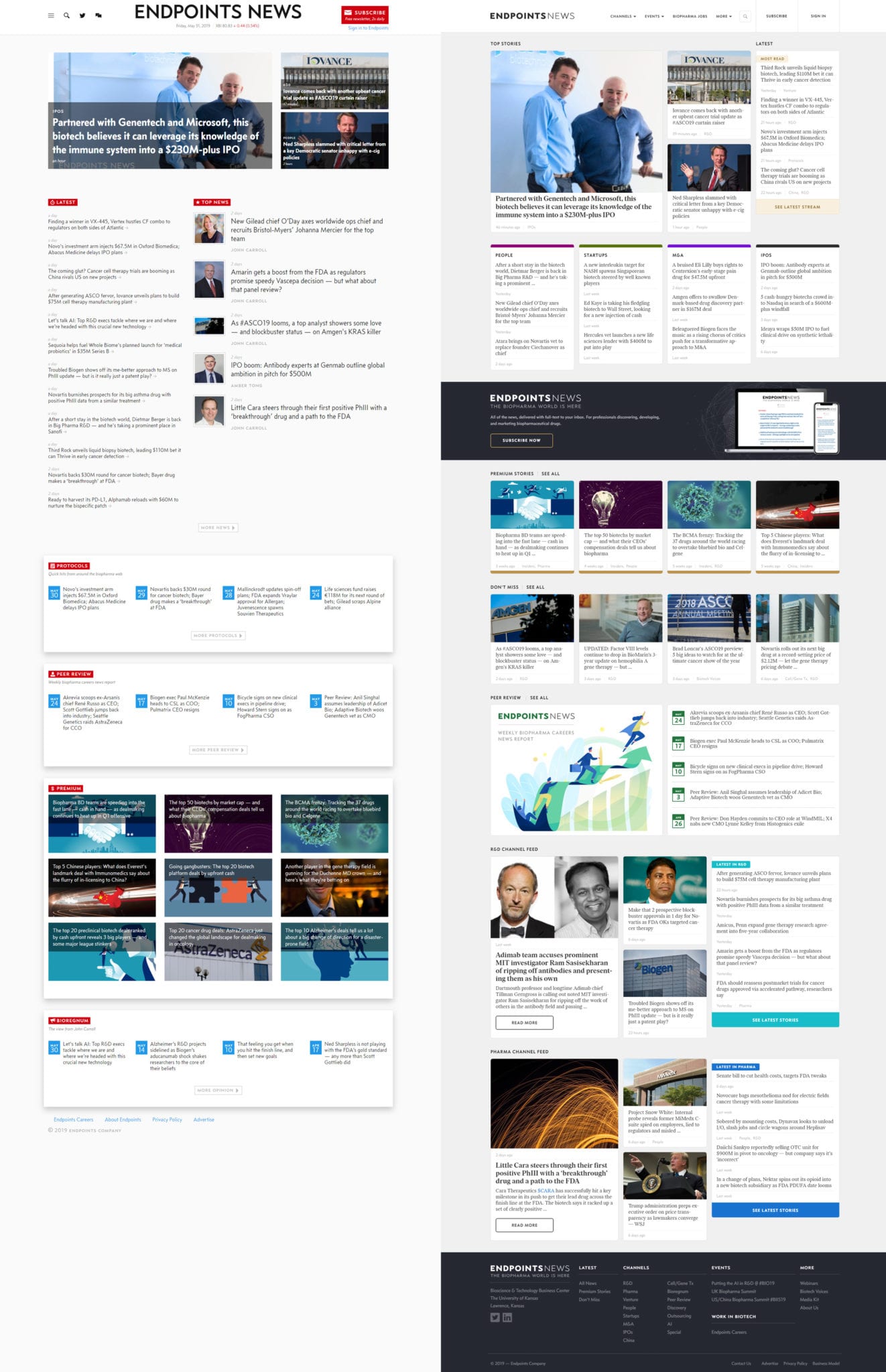Click the magnifier icon beside the hamburger menu
This screenshot has width=886, height=1372.
[x=66, y=15]
